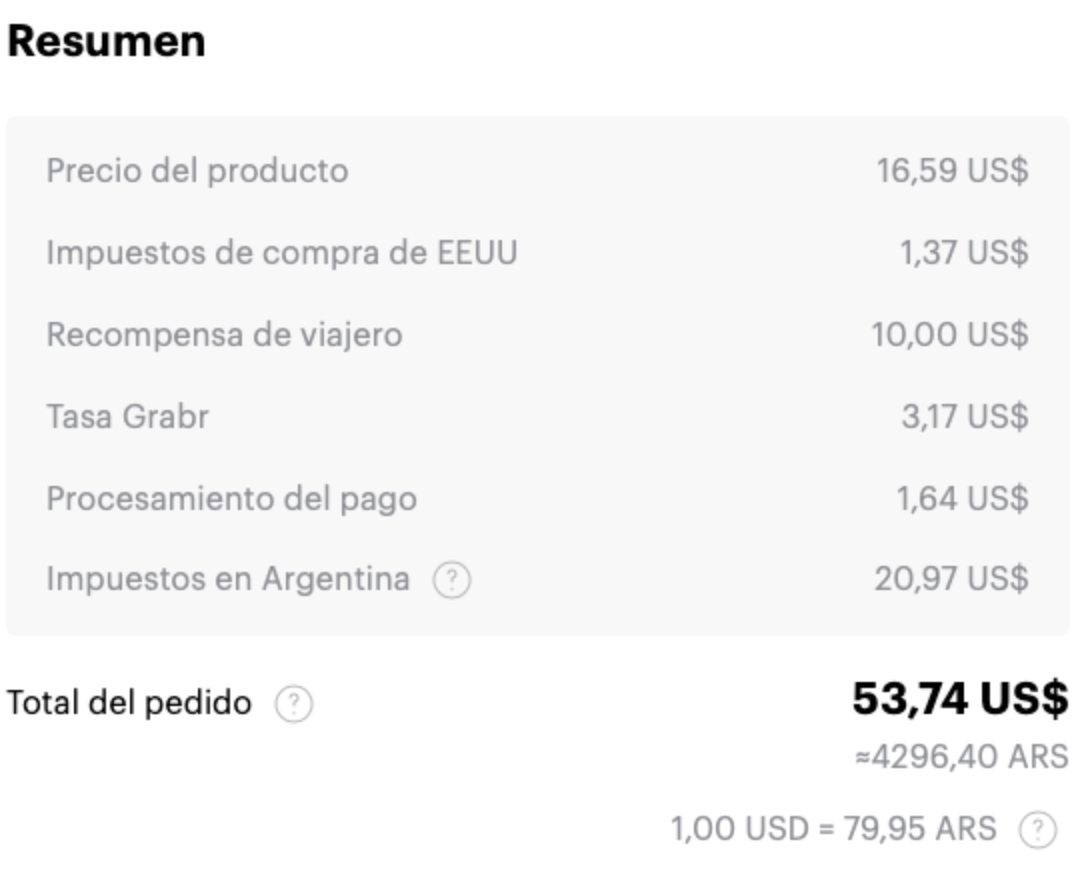Show exchange rate info via question mark icon
1090x876 pixels.
coord(1038,829)
